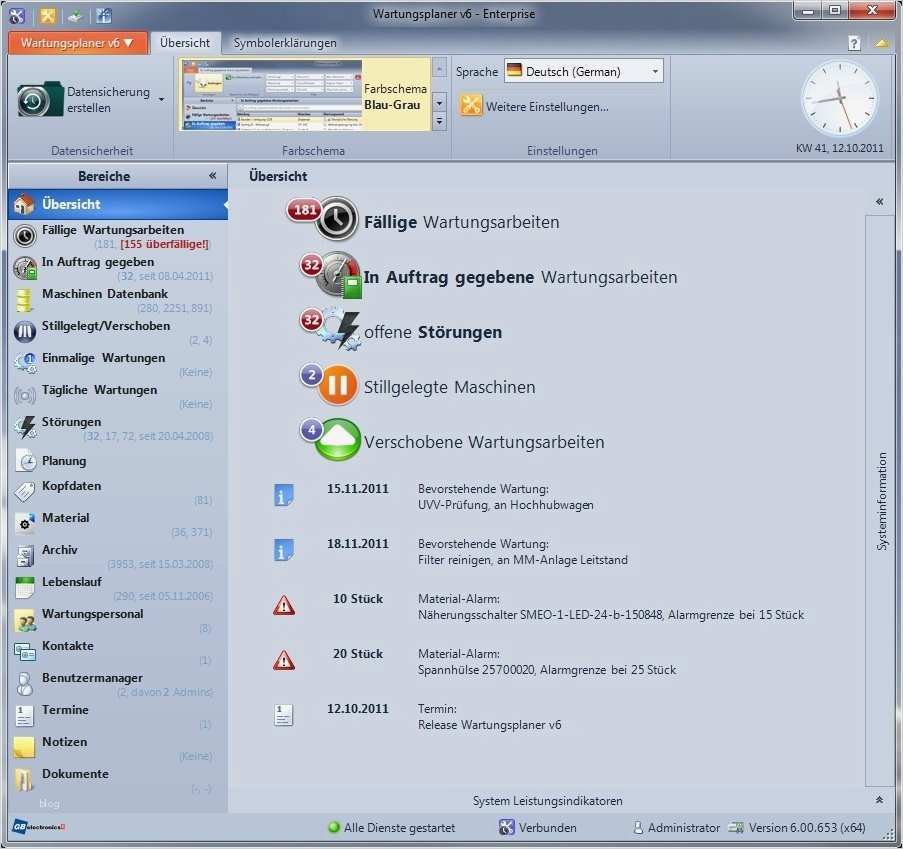Select the Blau-Grau Farbschema thumbnail
The image size is (903, 849).
pos(305,94)
